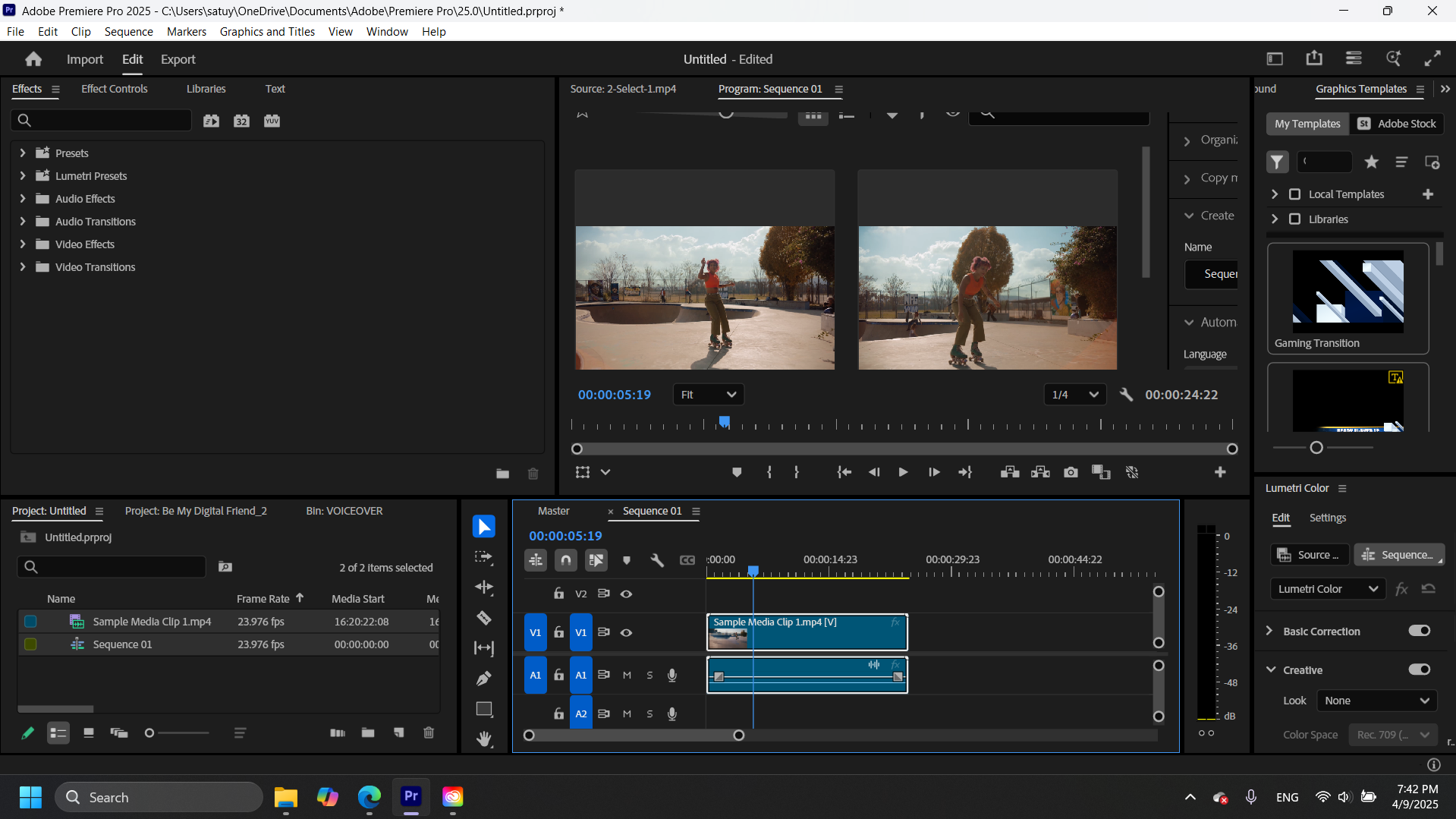
Task: Toggle V1 track output visibility eye
Action: point(627,632)
